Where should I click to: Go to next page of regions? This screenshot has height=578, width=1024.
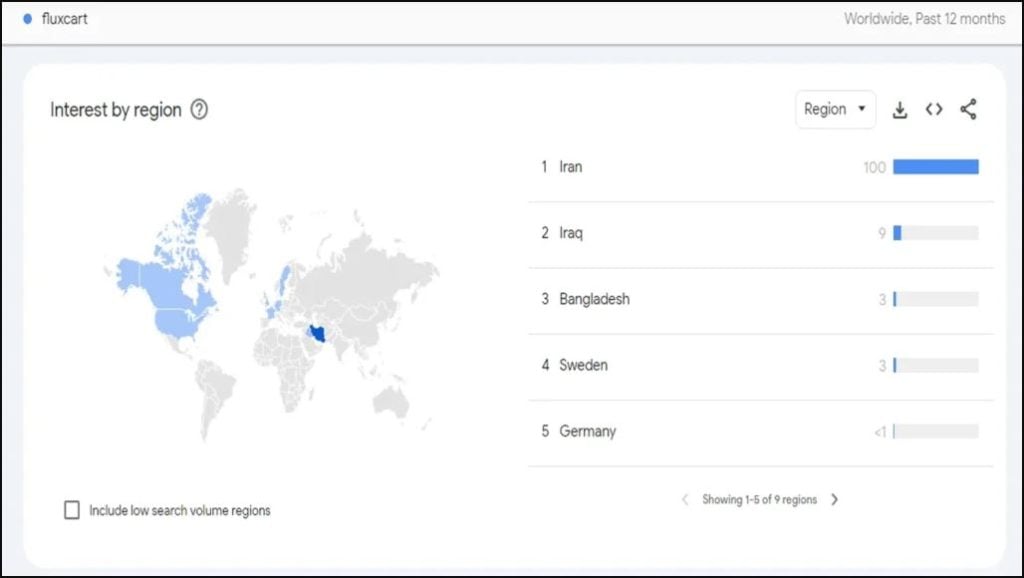click(835, 499)
